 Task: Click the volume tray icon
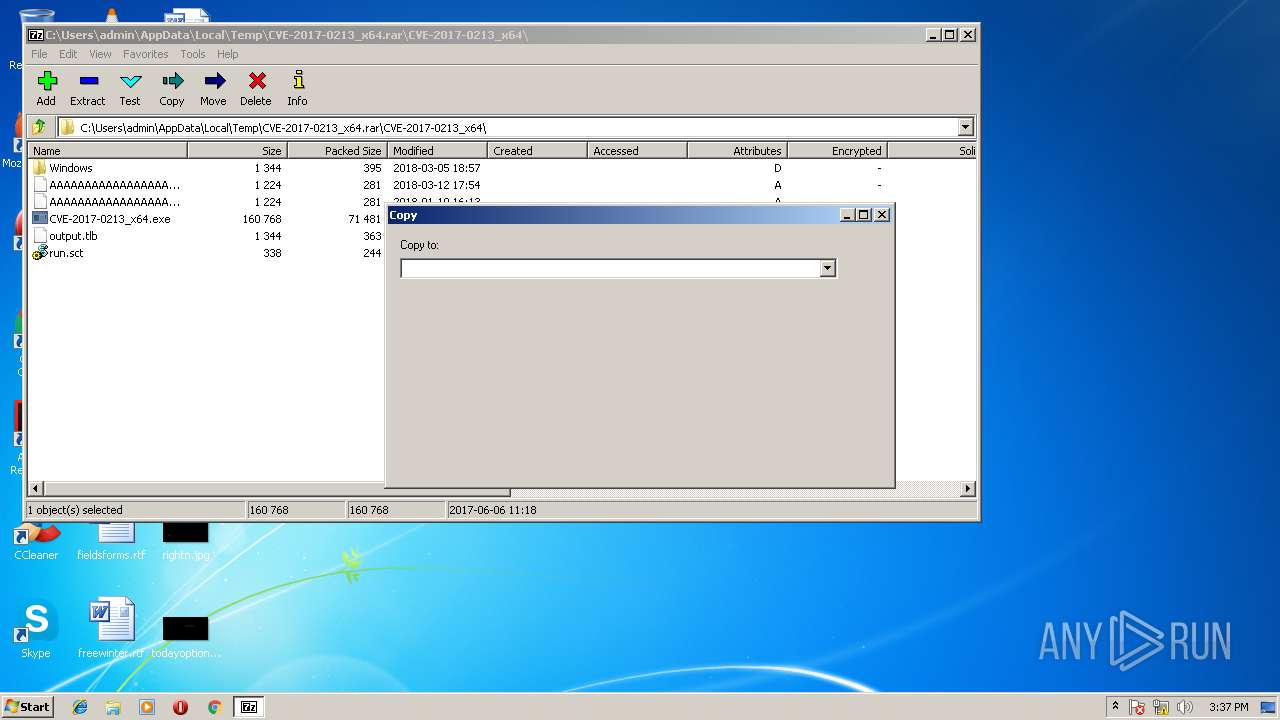click(1185, 707)
